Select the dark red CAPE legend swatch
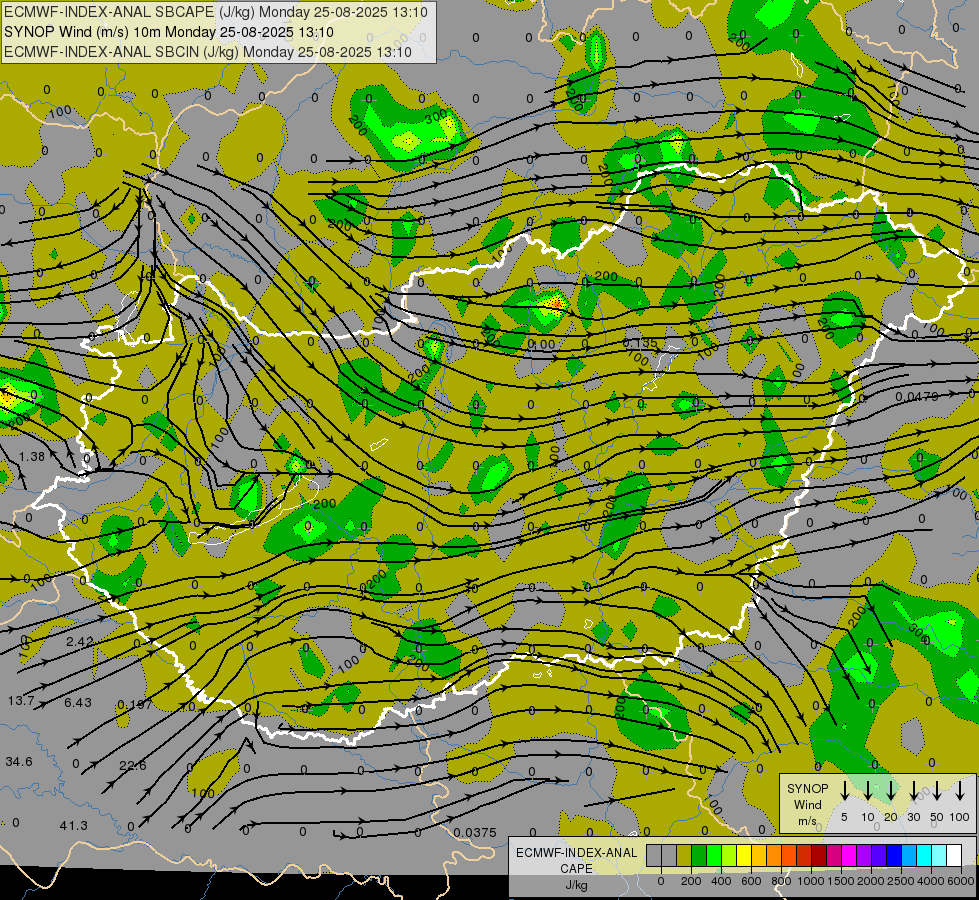The height and width of the screenshot is (900, 979). click(x=820, y=856)
